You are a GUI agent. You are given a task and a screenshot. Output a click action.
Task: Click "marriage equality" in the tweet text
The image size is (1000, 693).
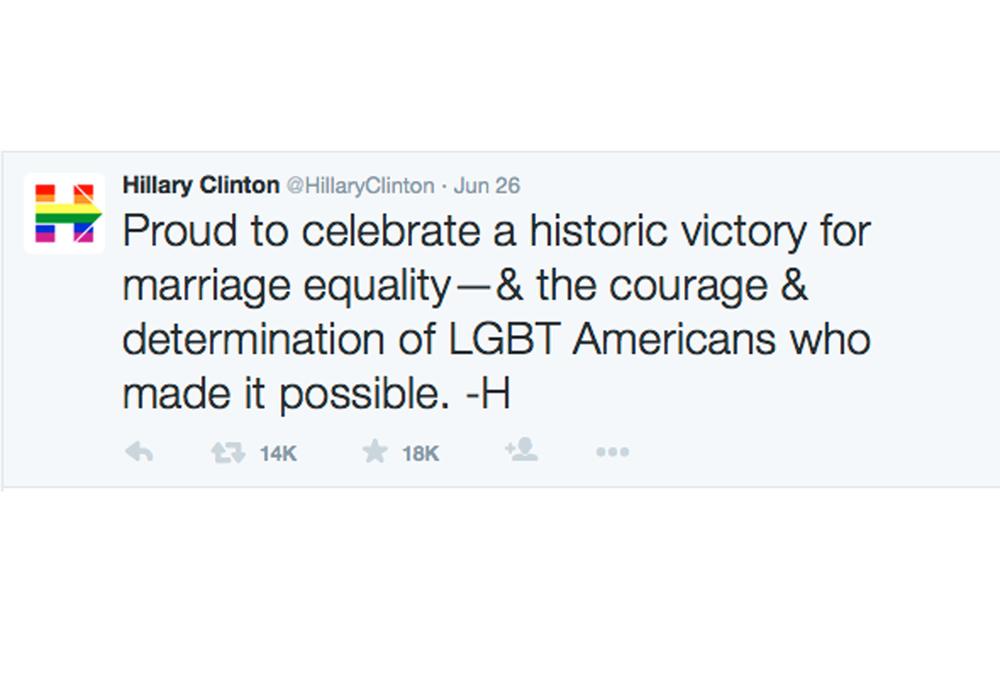tap(286, 288)
